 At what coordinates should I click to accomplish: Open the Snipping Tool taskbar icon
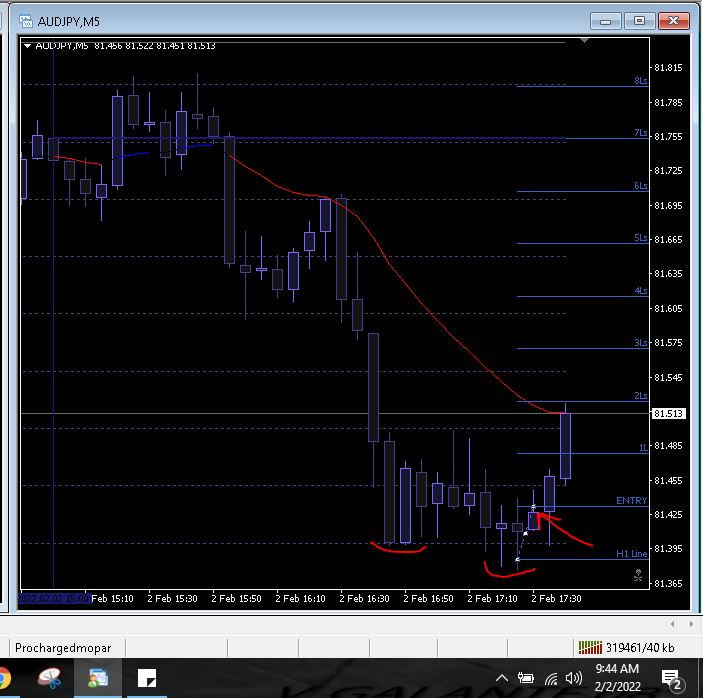tap(49, 678)
